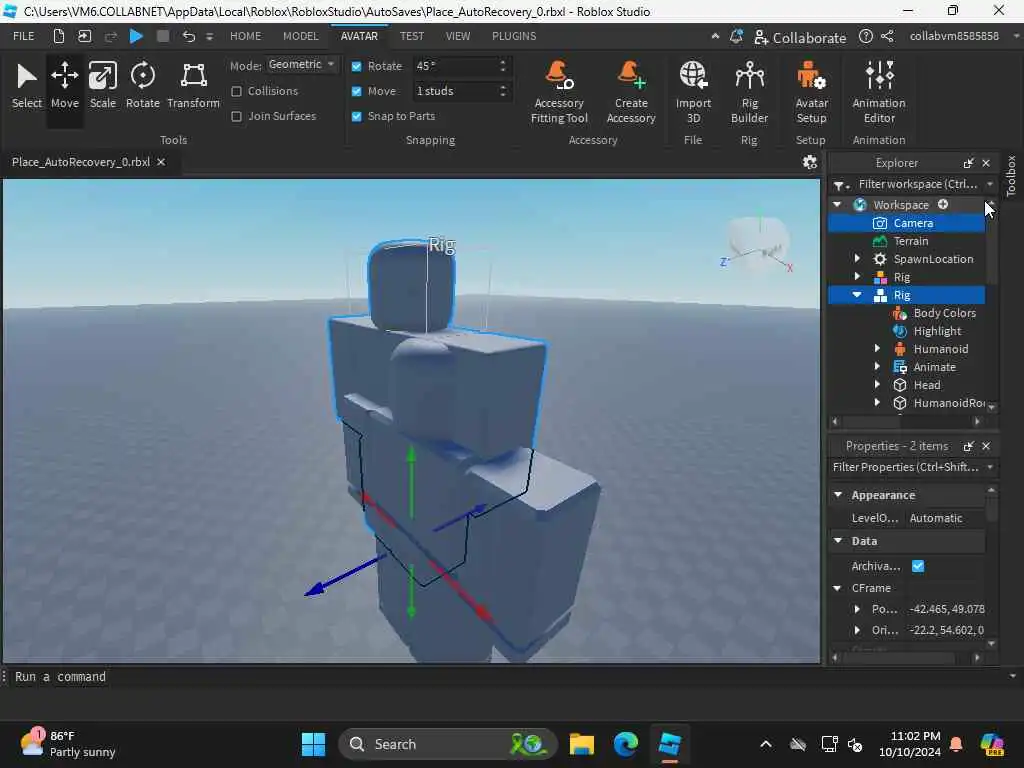This screenshot has height=768, width=1024.
Task: Pick the Scale tool
Action: (x=103, y=86)
